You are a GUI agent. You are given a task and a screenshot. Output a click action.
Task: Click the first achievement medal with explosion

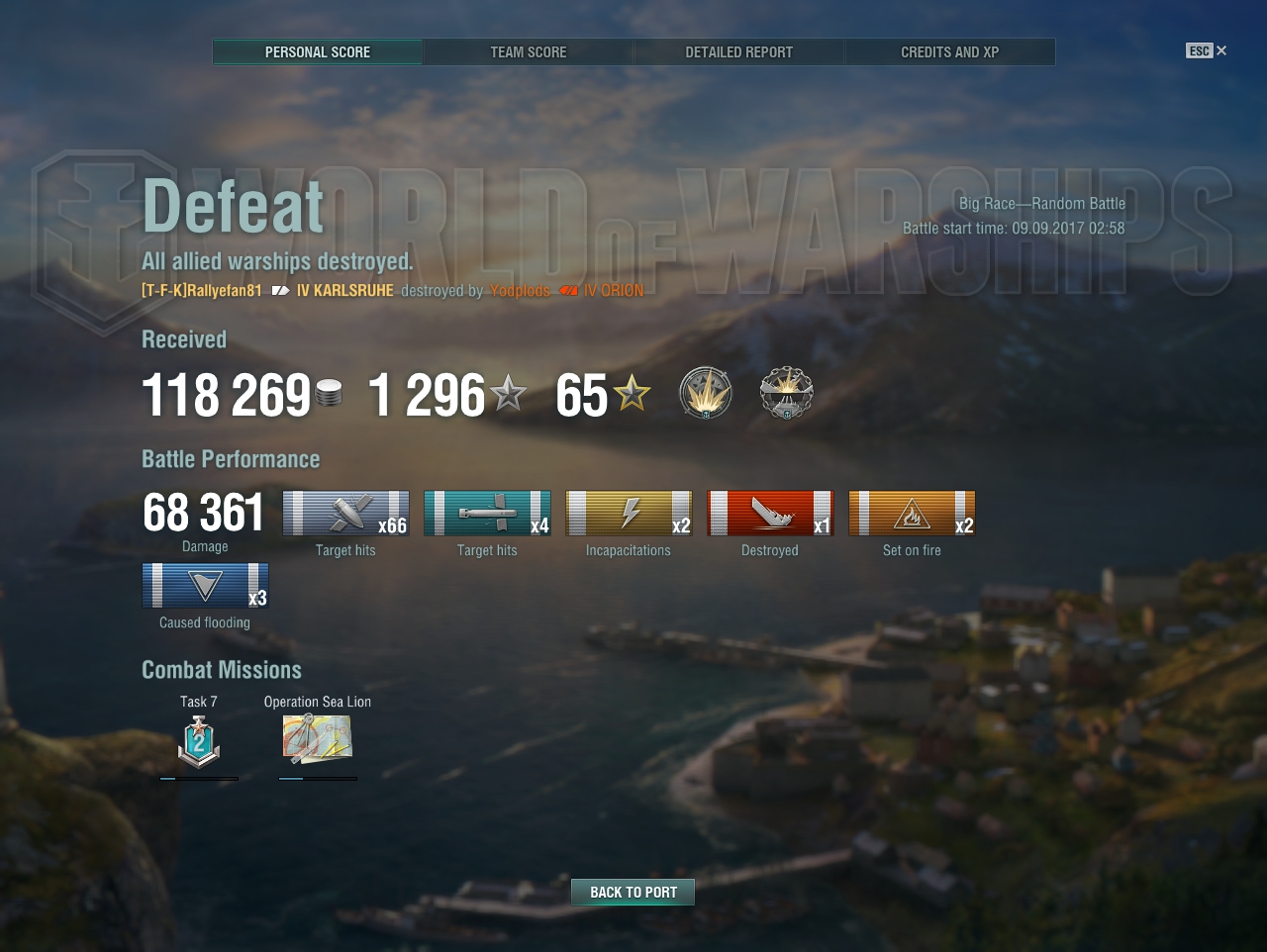(x=706, y=393)
